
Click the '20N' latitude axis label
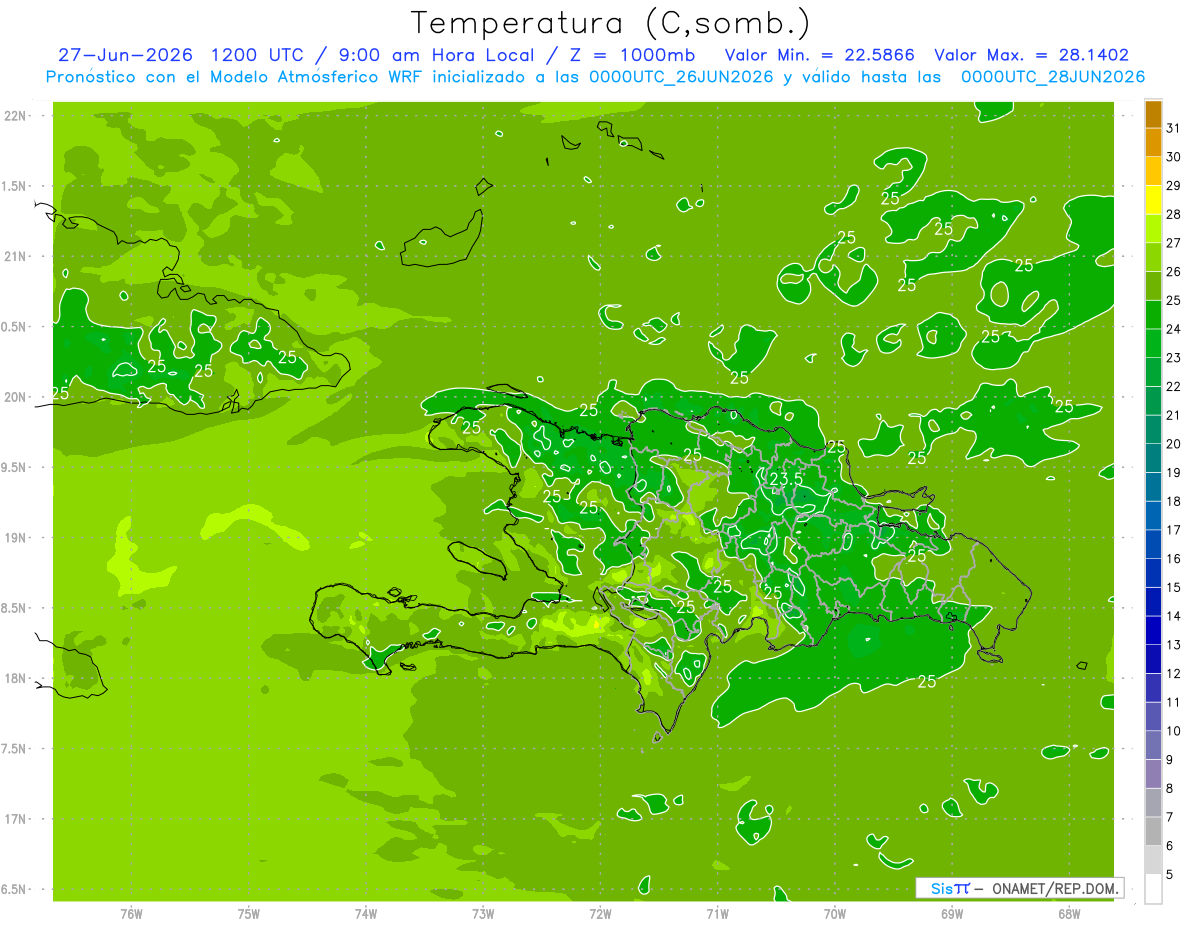[14, 397]
